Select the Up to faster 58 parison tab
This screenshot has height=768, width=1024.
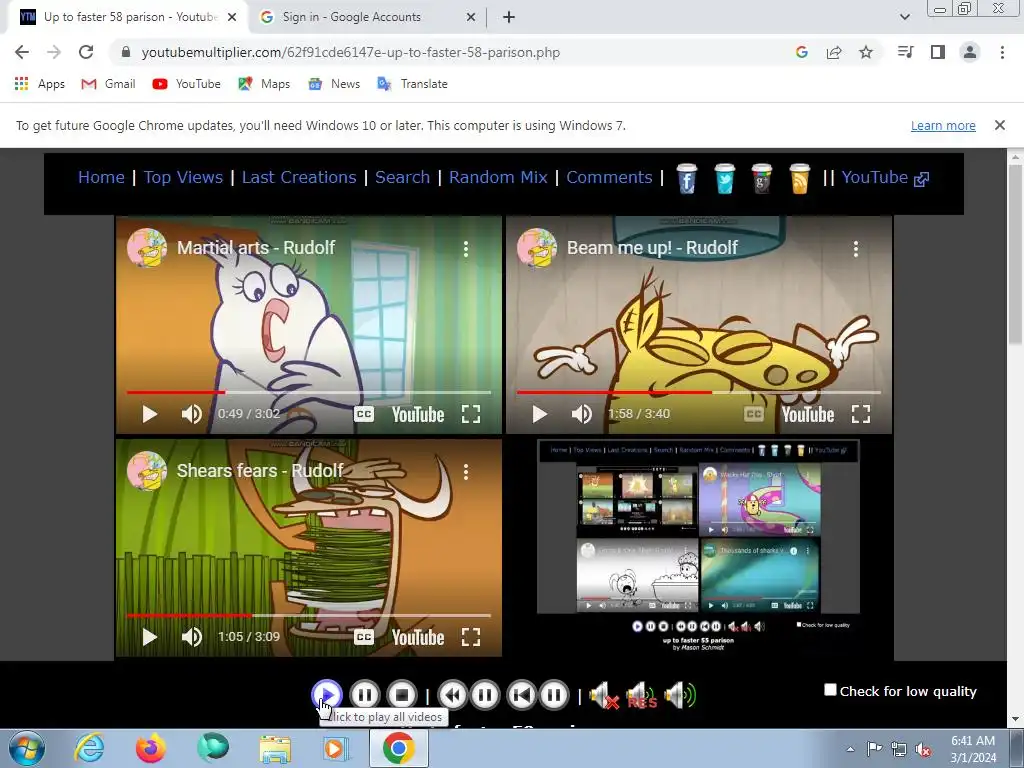128,17
